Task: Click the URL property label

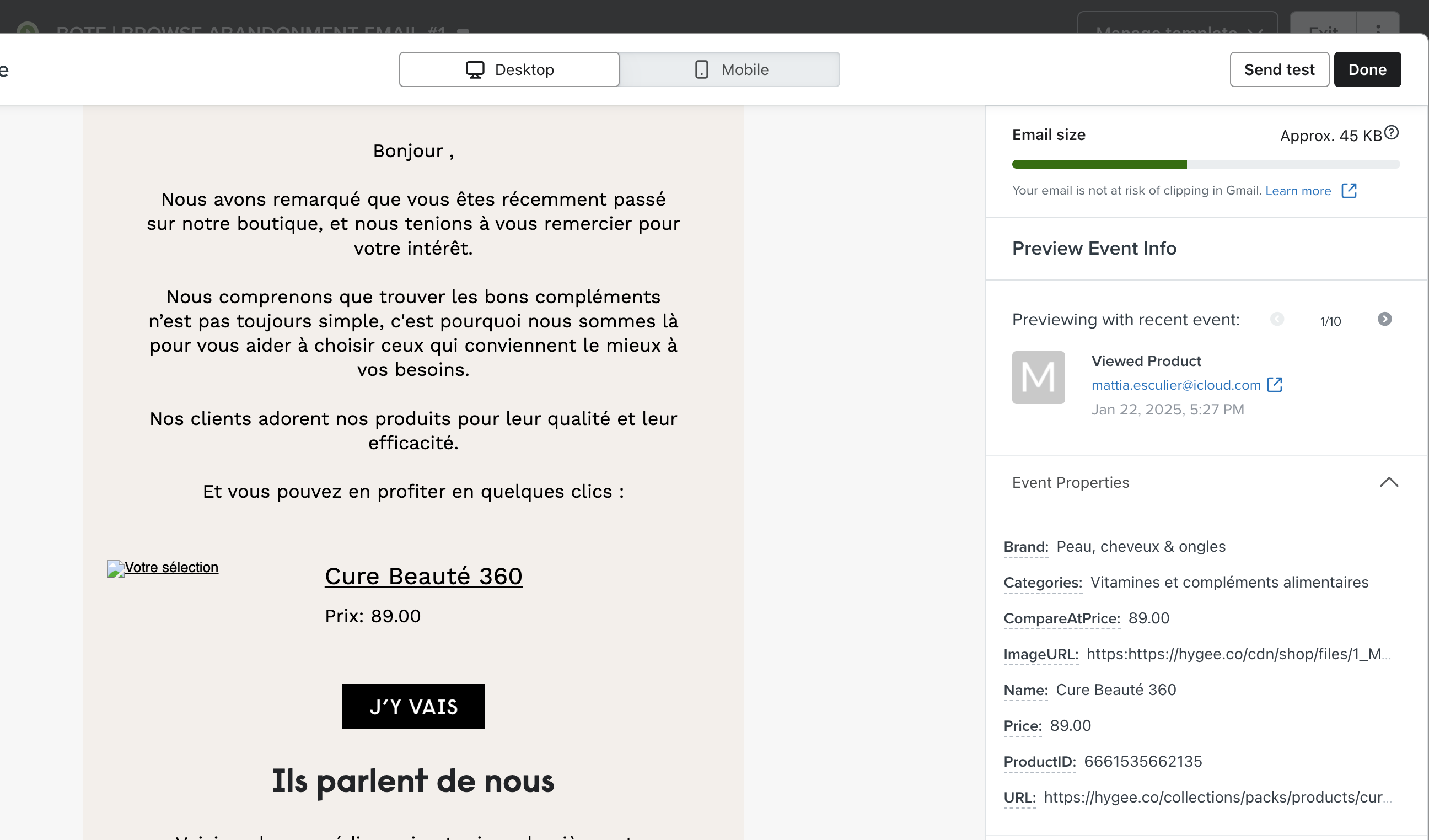Action: [1019, 797]
